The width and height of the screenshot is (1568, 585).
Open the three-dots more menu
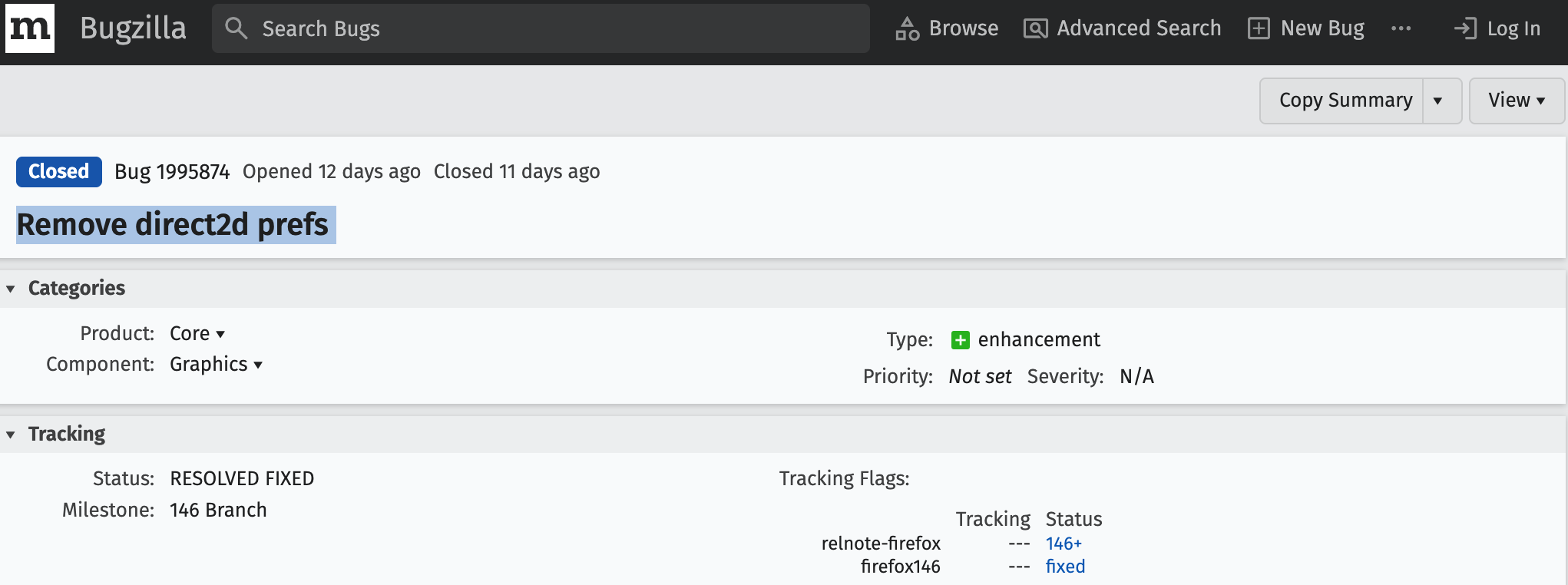[1401, 28]
